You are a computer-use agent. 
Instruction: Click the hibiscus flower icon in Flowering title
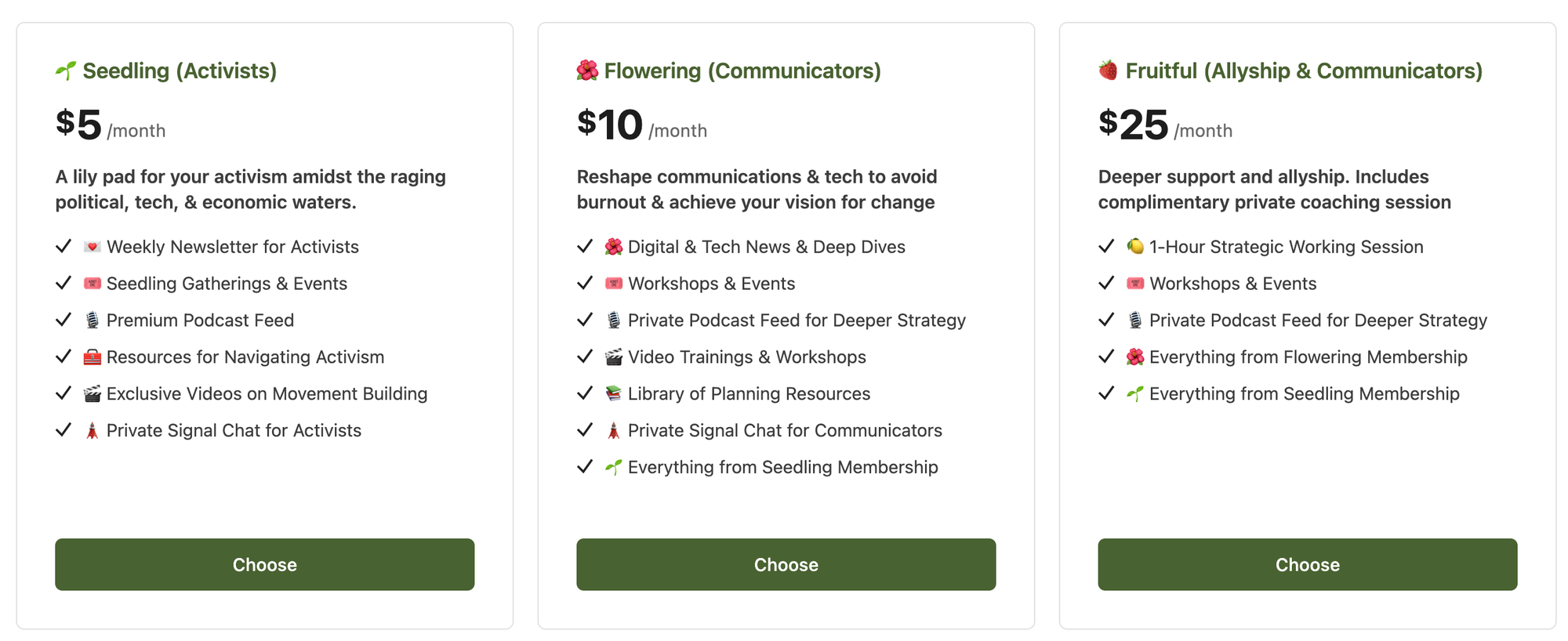[x=587, y=71]
